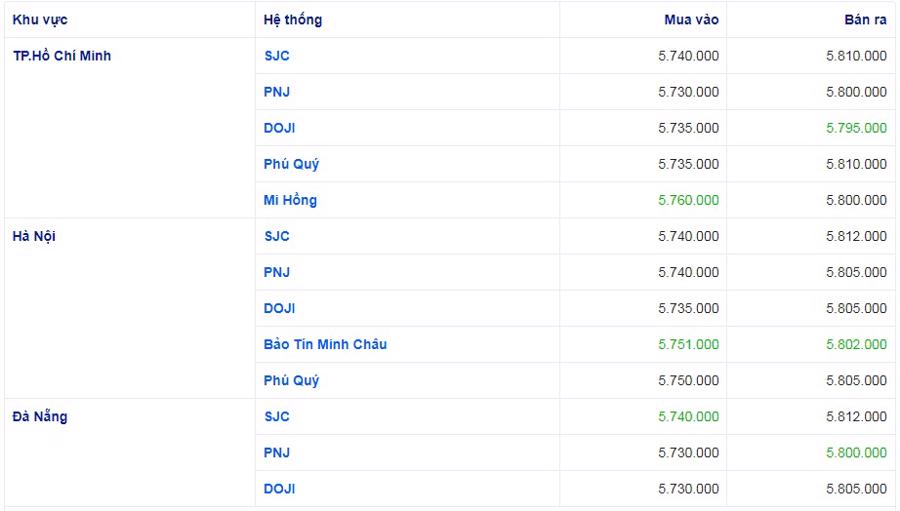Select the Hệ thống column header
Screen dimensions: 900x511
click(293, 20)
